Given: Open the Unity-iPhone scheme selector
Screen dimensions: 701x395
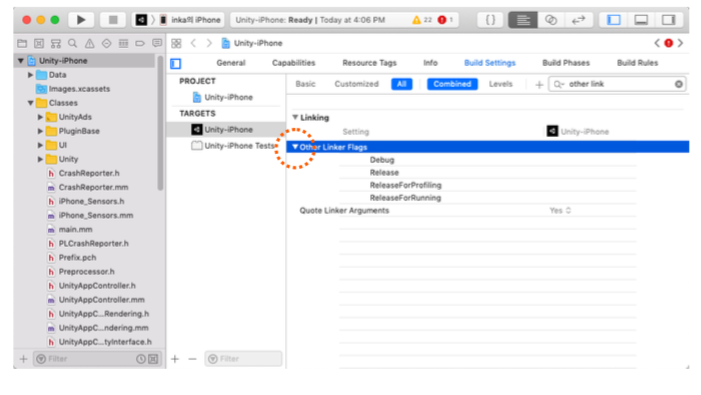Looking at the screenshot, I should (141, 20).
